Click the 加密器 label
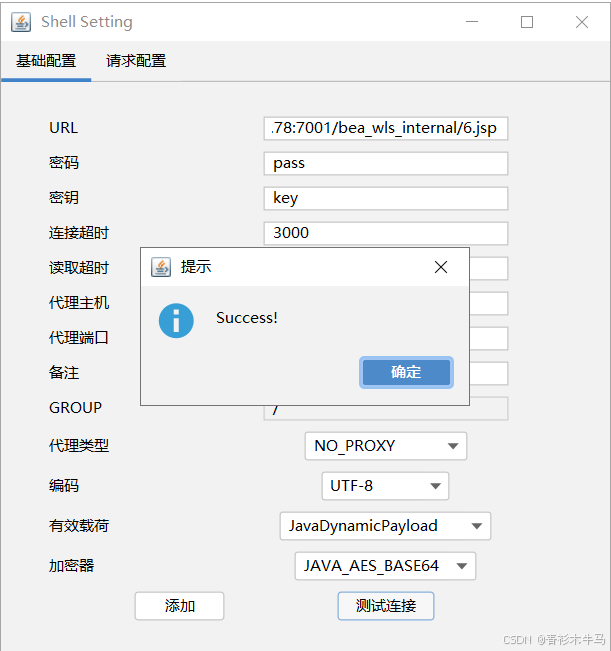This screenshot has height=651, width=611. point(71,566)
